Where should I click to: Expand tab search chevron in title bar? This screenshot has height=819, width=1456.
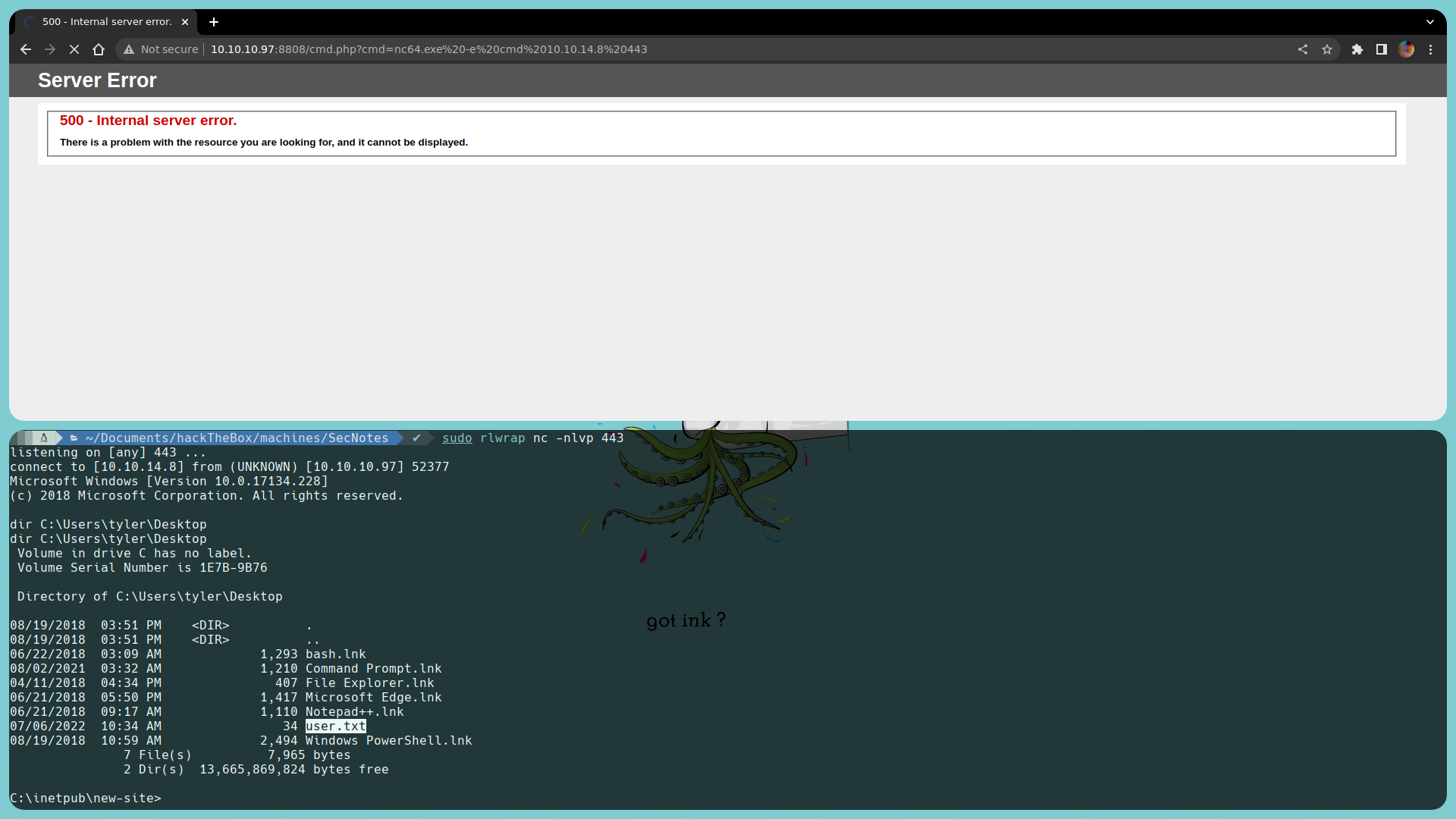coord(1430,22)
